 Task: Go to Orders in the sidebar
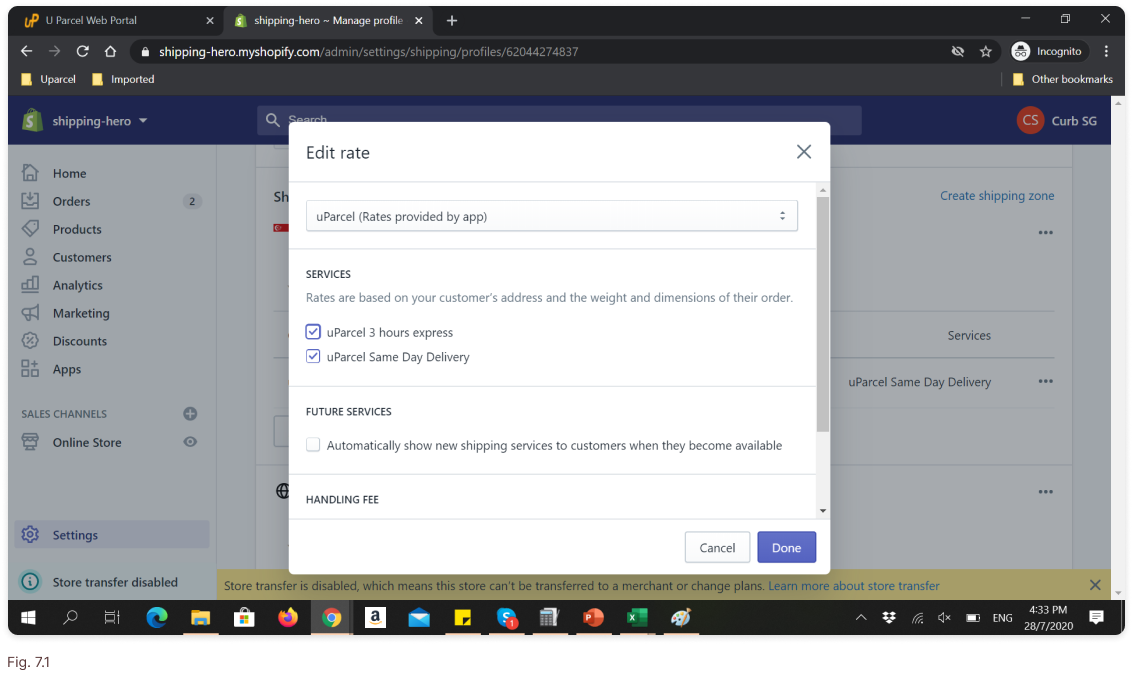coord(72,201)
